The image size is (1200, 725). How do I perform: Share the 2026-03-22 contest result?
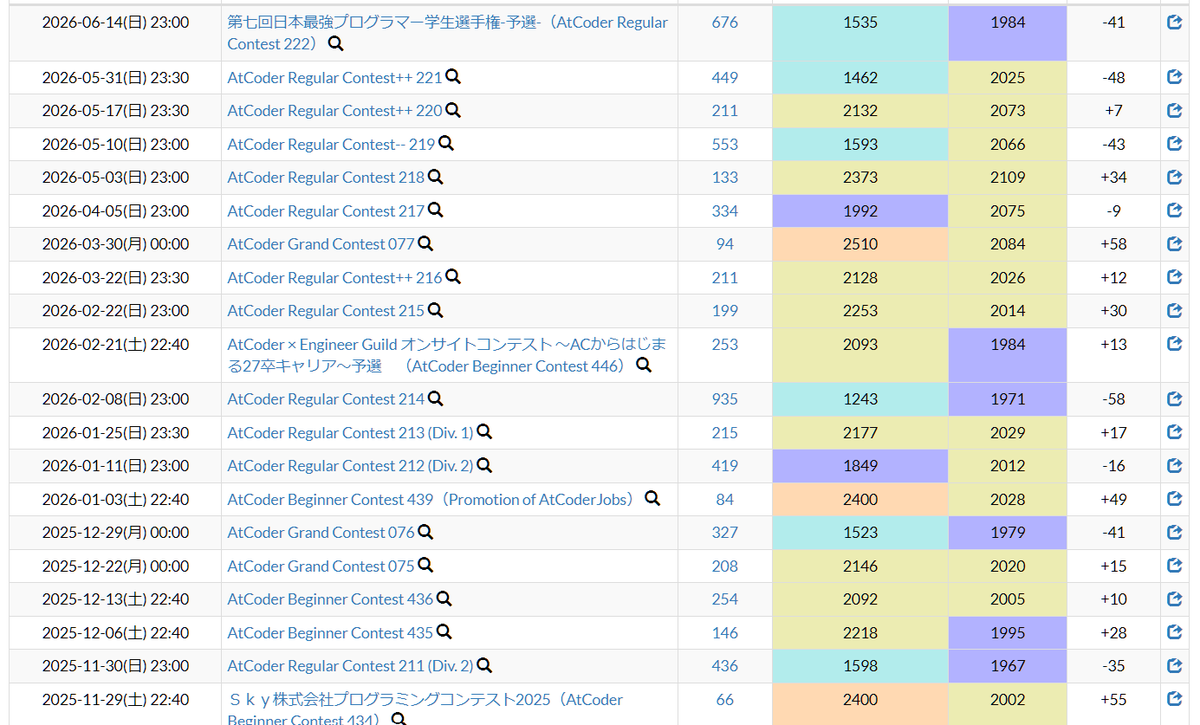coord(1175,277)
